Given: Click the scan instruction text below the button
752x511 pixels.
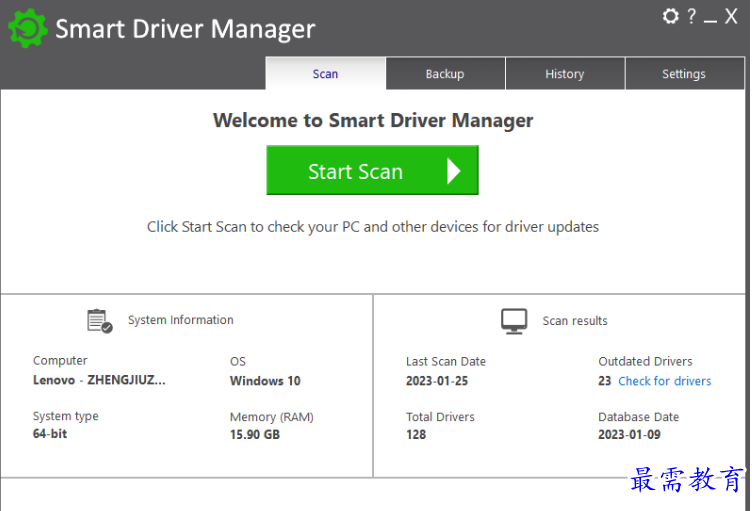Looking at the screenshot, I should tap(373, 226).
